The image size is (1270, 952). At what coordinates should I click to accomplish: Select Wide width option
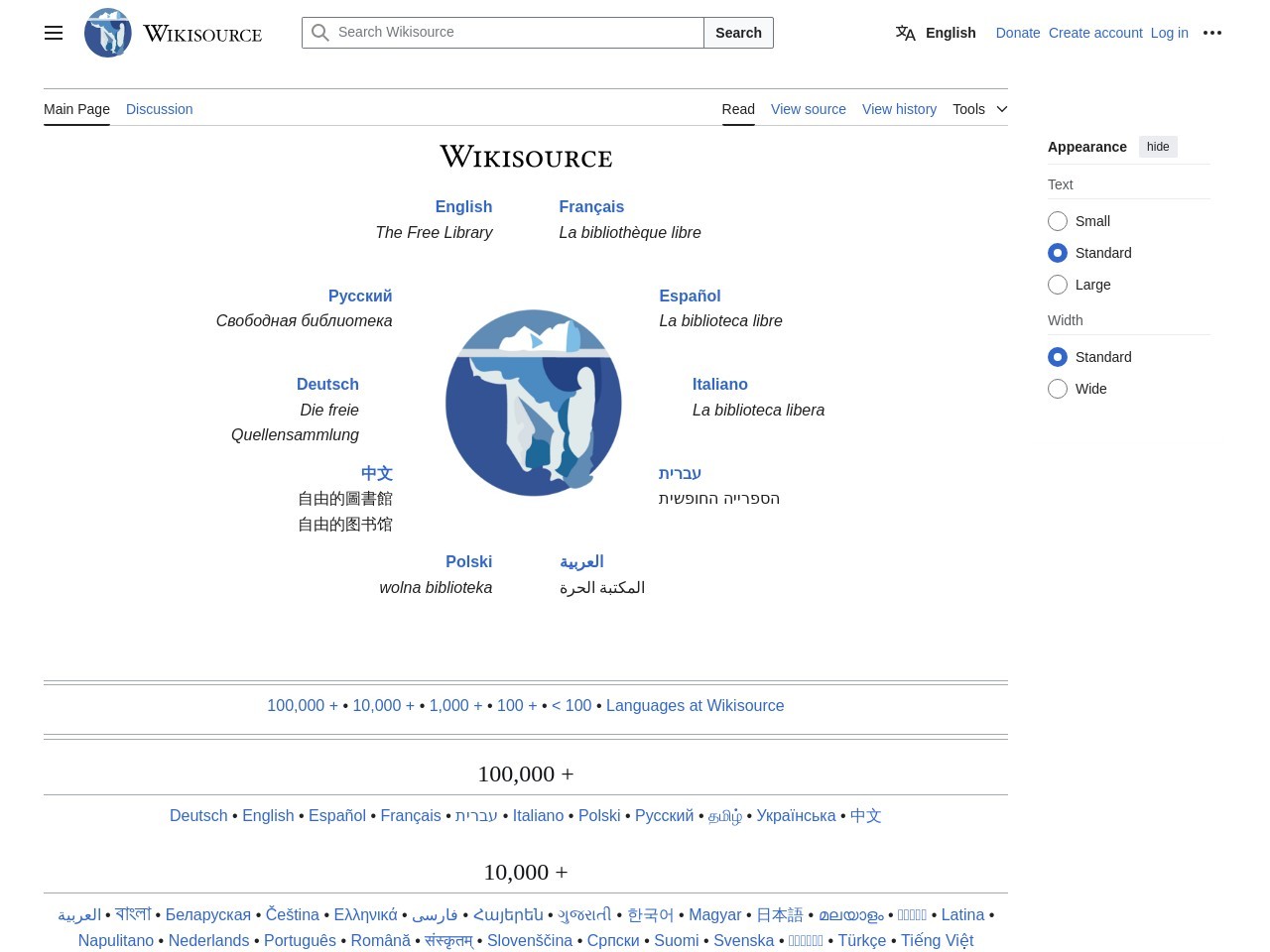click(x=1058, y=389)
